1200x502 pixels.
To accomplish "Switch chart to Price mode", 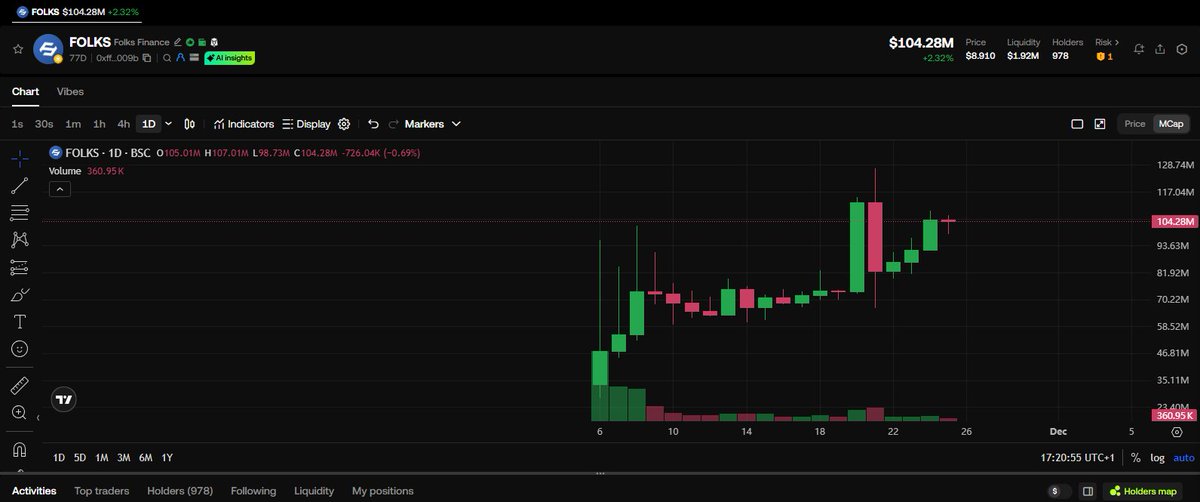I will 1135,124.
